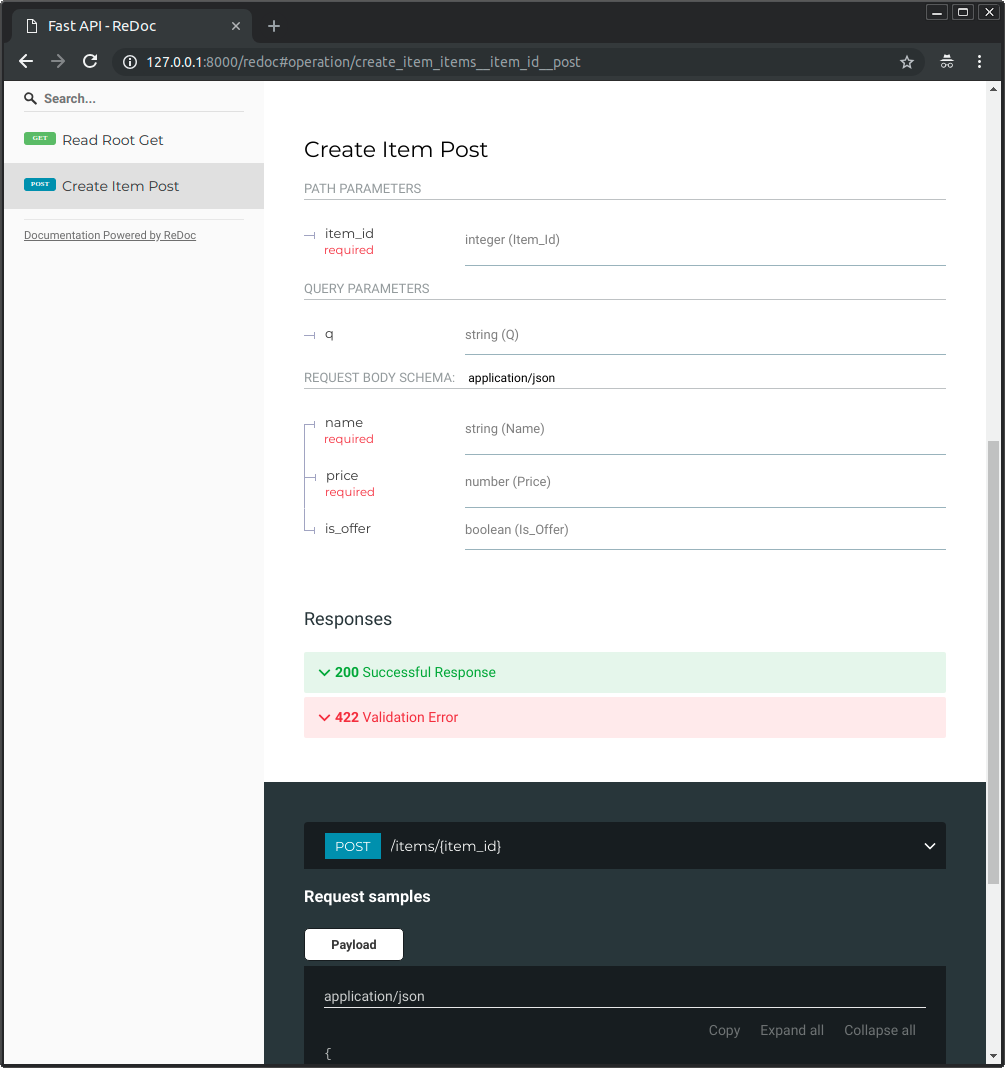Select Read Root Get in the sidebar

[x=112, y=140]
